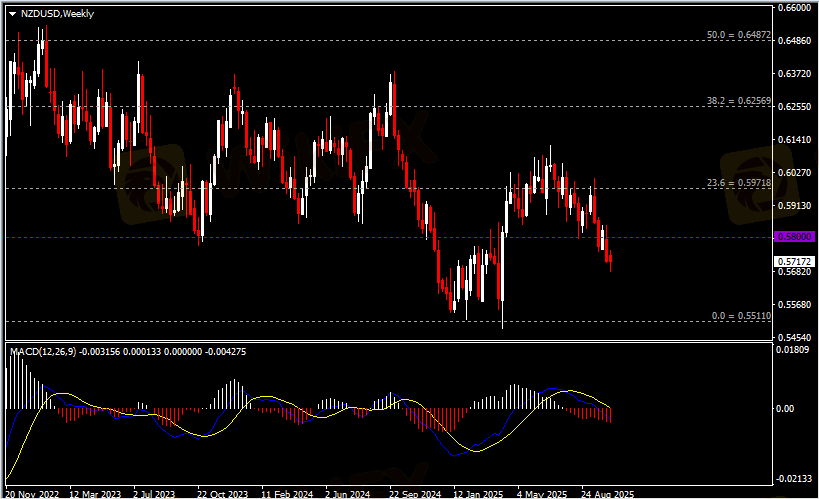Select the 38.2 = 0.62569 Fibonacci label
This screenshot has width=819, height=499.
pos(738,101)
